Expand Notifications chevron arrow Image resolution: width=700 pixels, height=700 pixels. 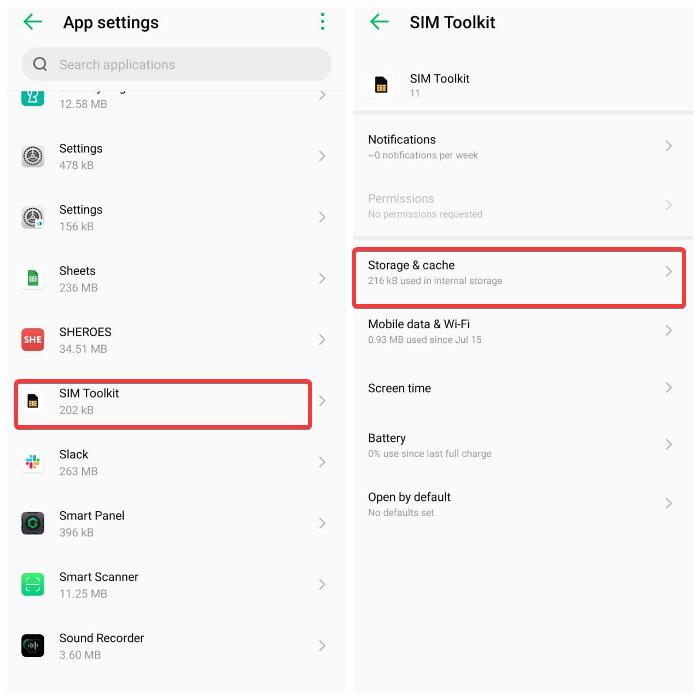[x=668, y=146]
